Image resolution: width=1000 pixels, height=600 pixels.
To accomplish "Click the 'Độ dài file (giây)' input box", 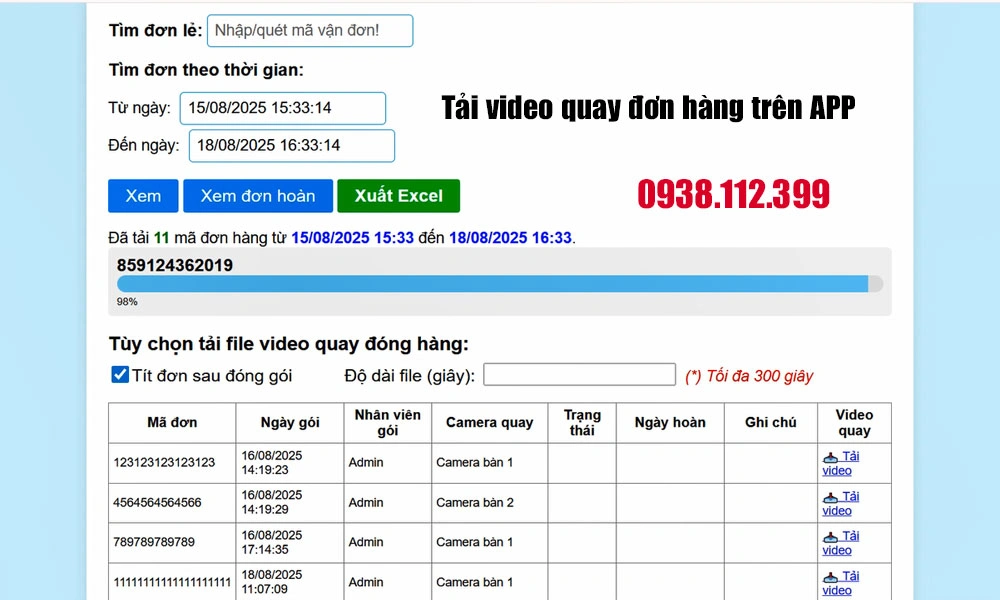I will click(580, 374).
